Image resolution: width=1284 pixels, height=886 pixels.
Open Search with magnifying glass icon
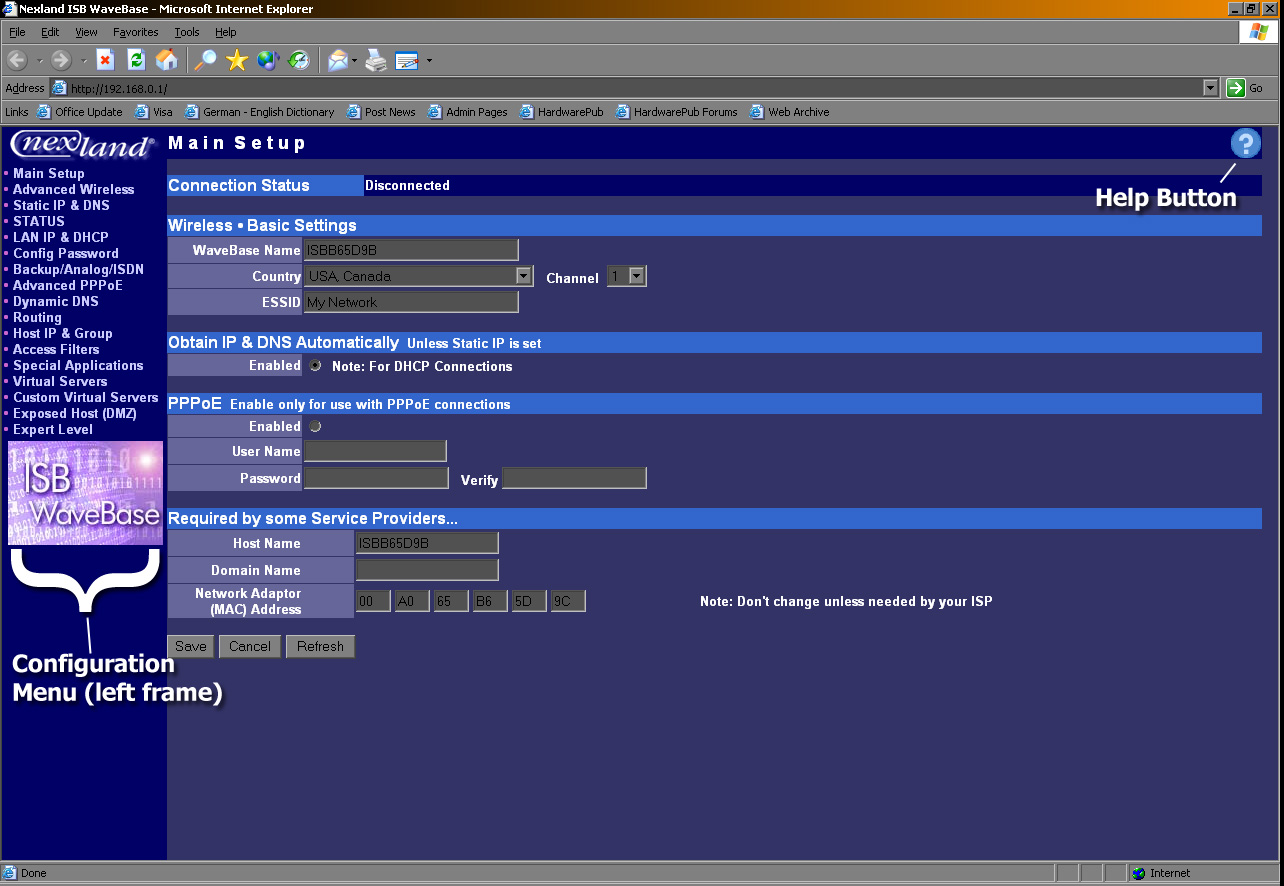pos(205,61)
